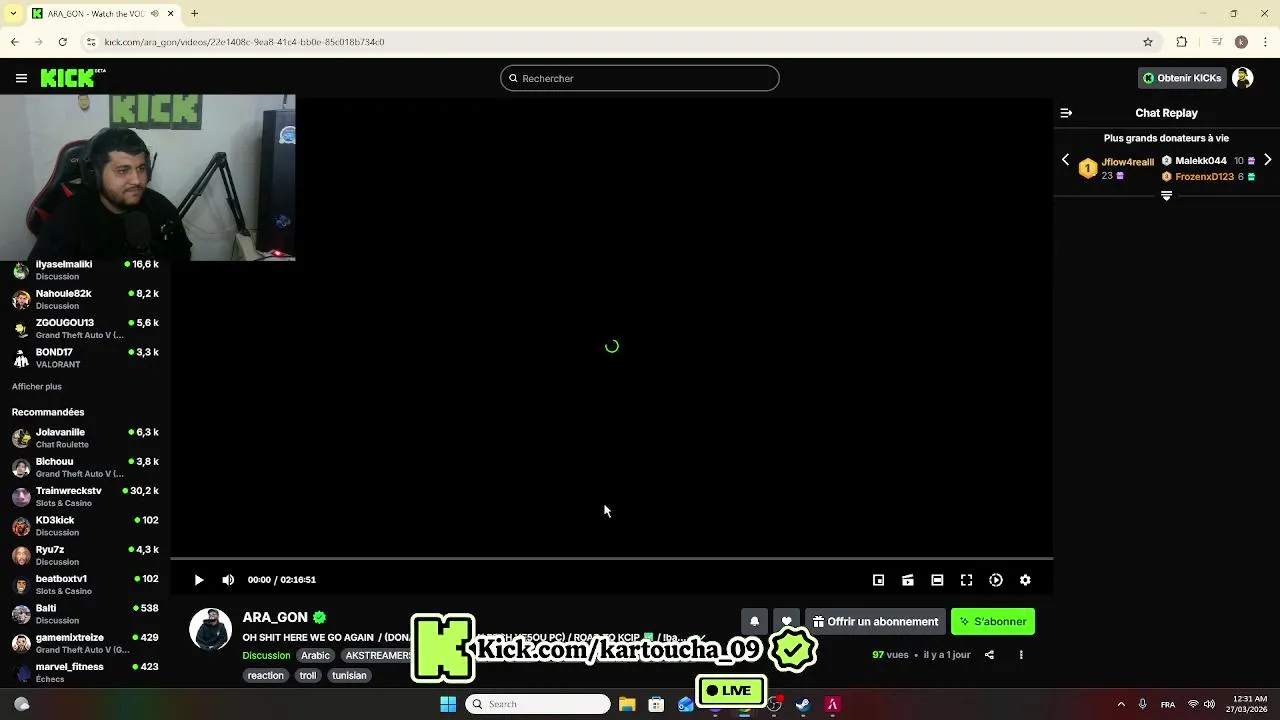The height and width of the screenshot is (720, 1280).
Task: Click Offrir un abonnement button
Action: (x=875, y=621)
